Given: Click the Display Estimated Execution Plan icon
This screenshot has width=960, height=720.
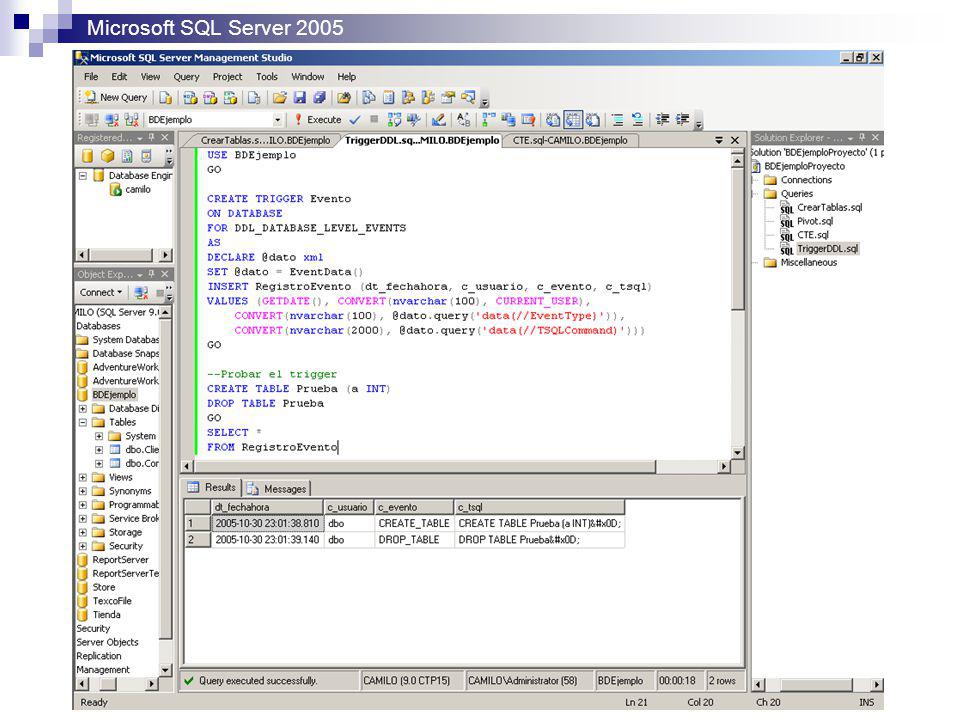Looking at the screenshot, I should 394,119.
